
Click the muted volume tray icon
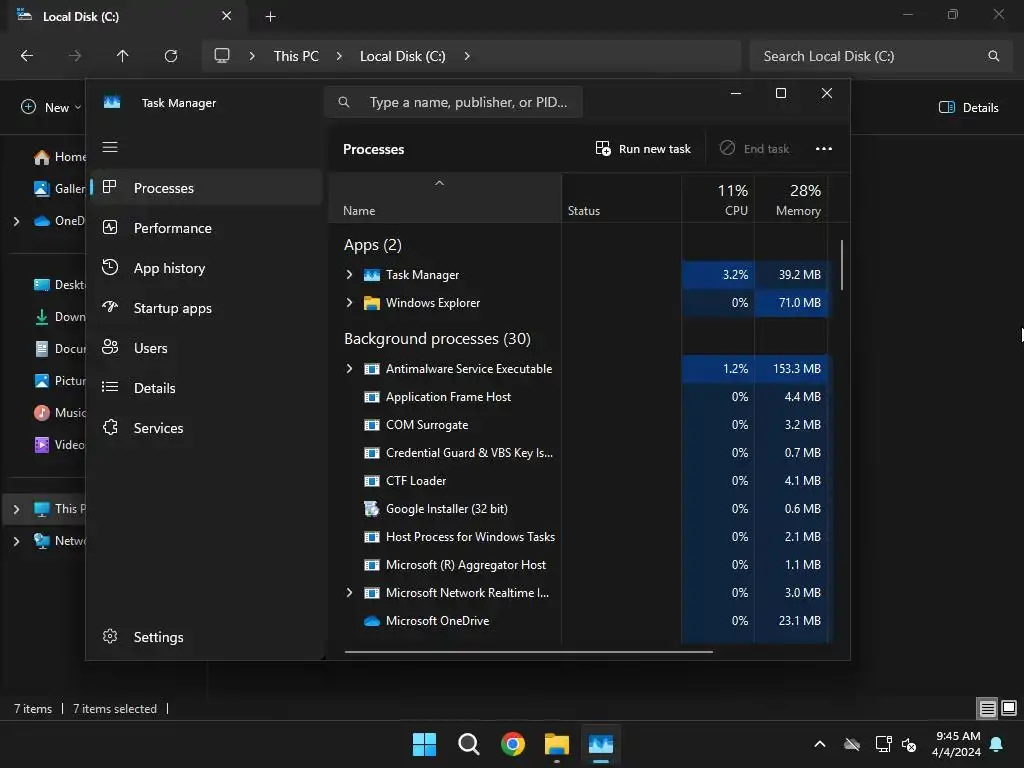[908, 744]
